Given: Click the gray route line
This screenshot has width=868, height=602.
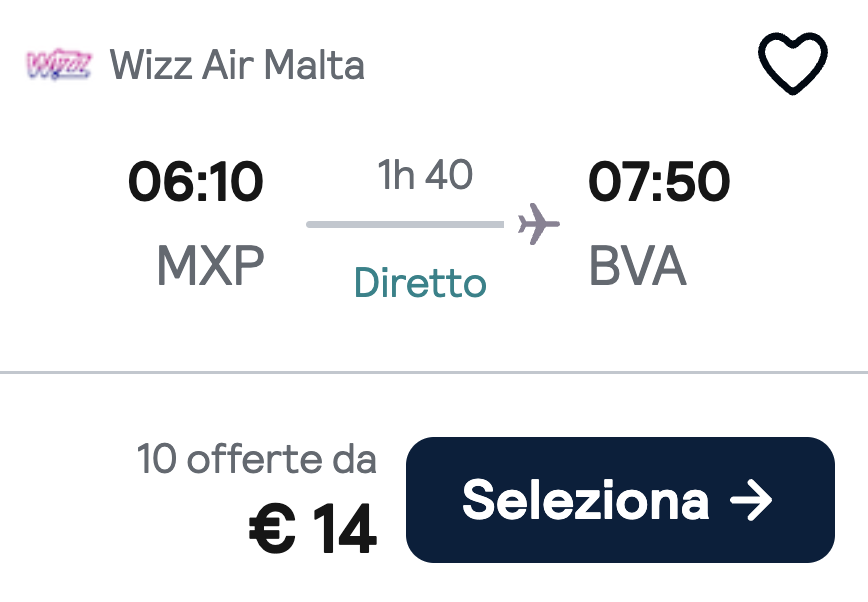Looking at the screenshot, I should coord(405,225).
